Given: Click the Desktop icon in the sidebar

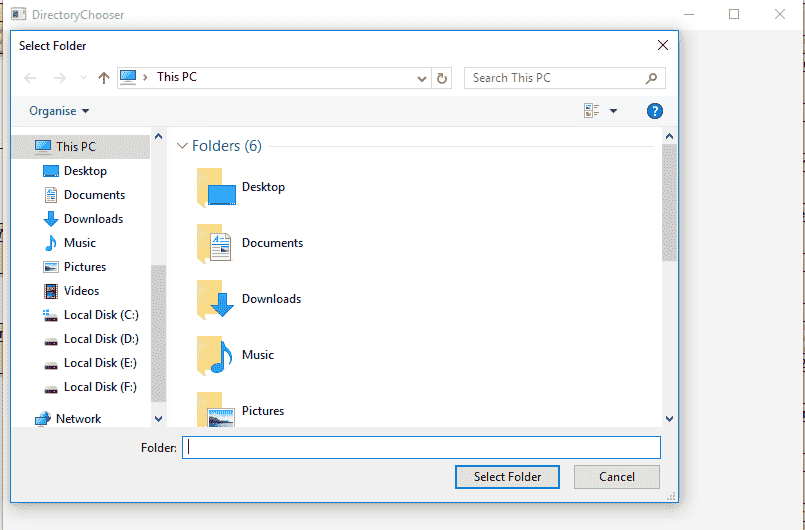Looking at the screenshot, I should (51, 171).
